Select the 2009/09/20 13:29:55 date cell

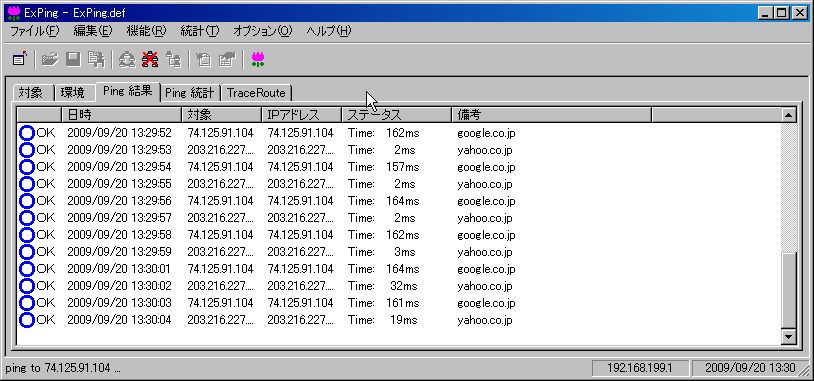point(119,184)
